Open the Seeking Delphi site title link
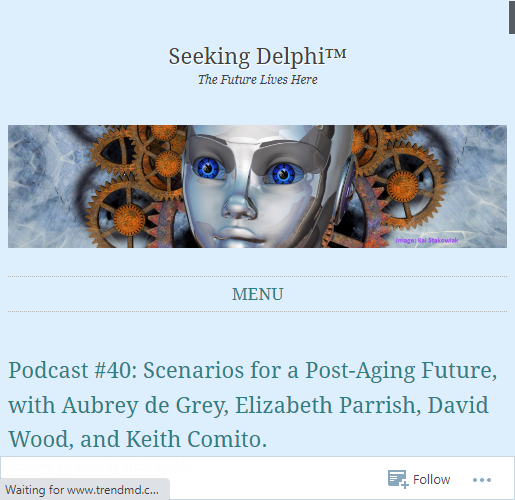515x500 pixels. 257,56
